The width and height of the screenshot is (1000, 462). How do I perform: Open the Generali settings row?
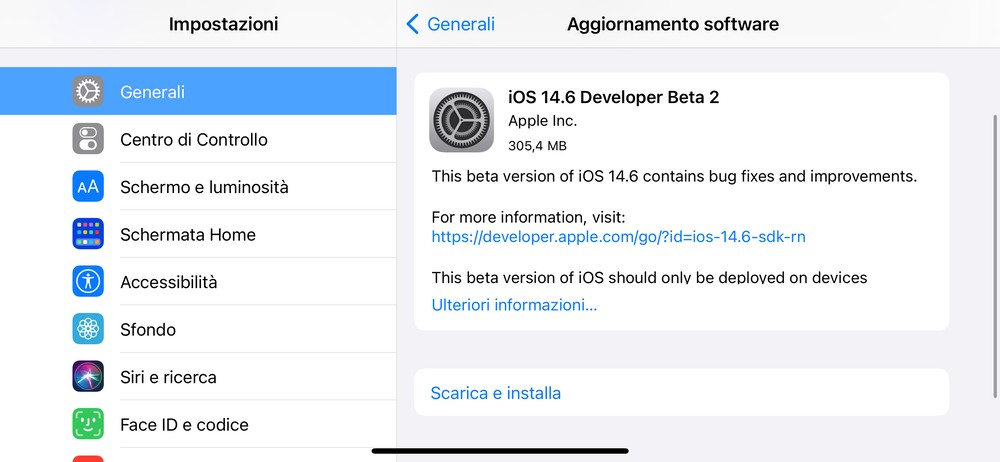click(198, 91)
